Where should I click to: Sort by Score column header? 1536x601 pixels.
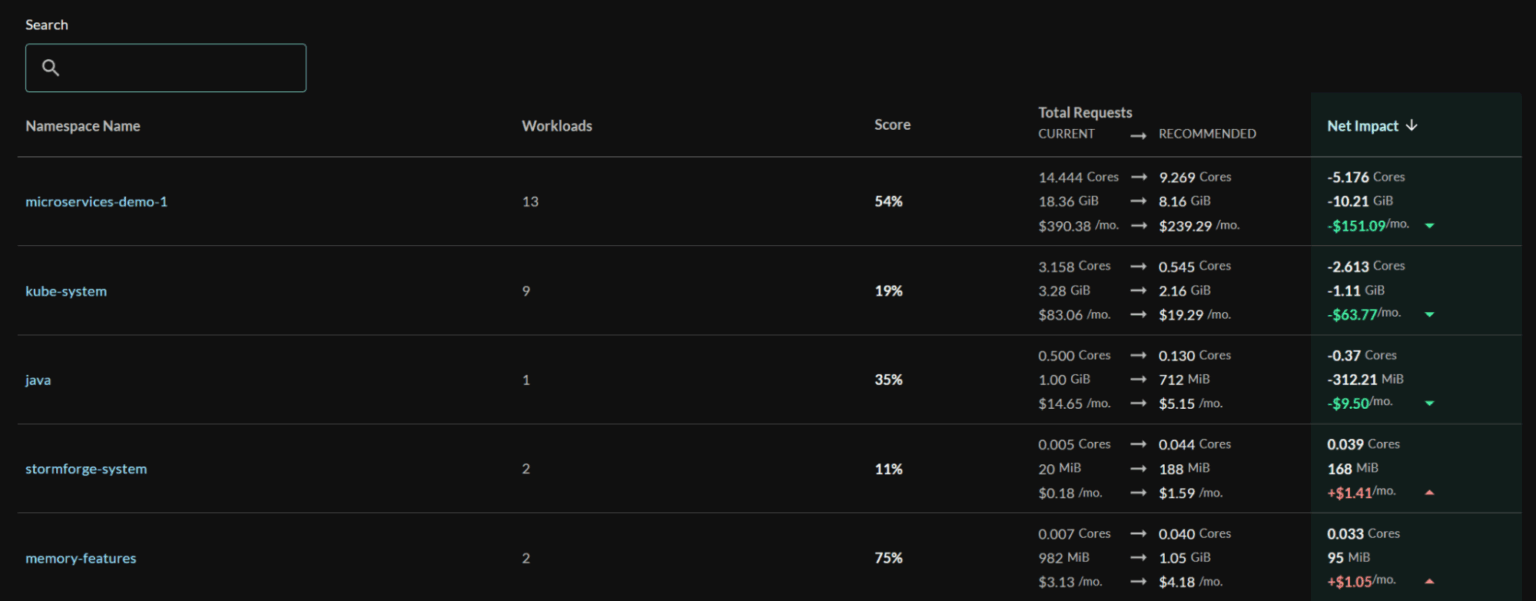click(x=892, y=125)
